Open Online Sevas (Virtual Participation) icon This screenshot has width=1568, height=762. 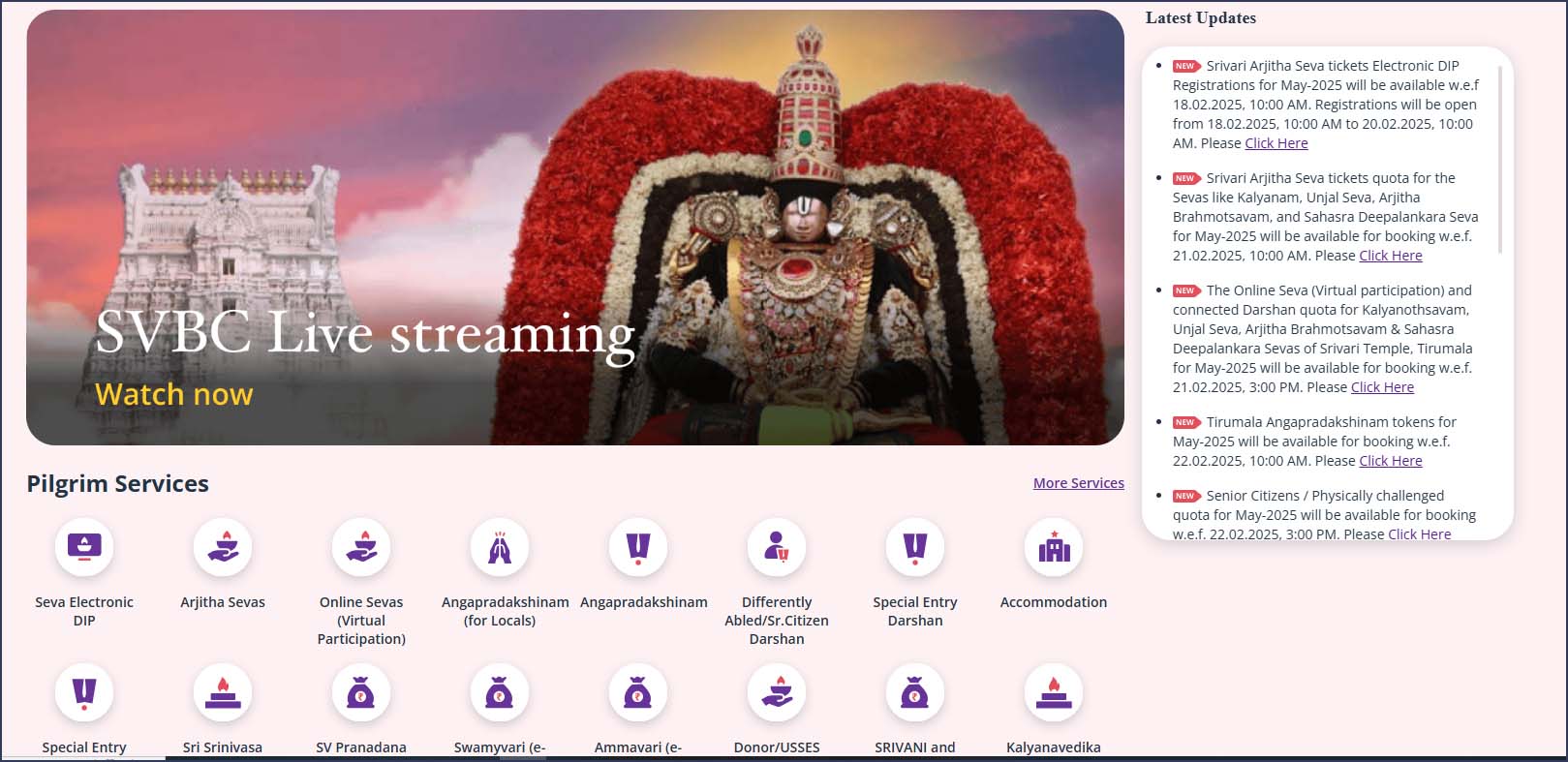[361, 548]
